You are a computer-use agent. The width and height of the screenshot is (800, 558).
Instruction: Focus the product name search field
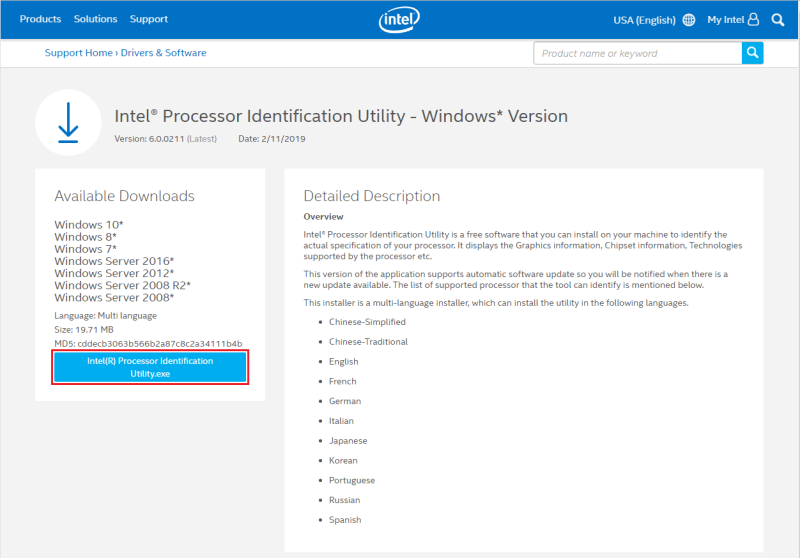tap(637, 53)
